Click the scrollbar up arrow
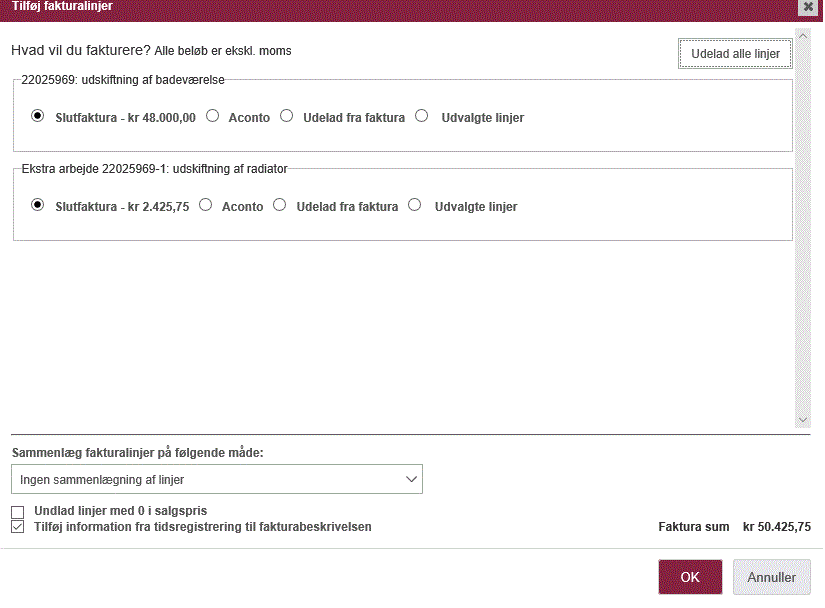825x608 pixels. (x=803, y=36)
